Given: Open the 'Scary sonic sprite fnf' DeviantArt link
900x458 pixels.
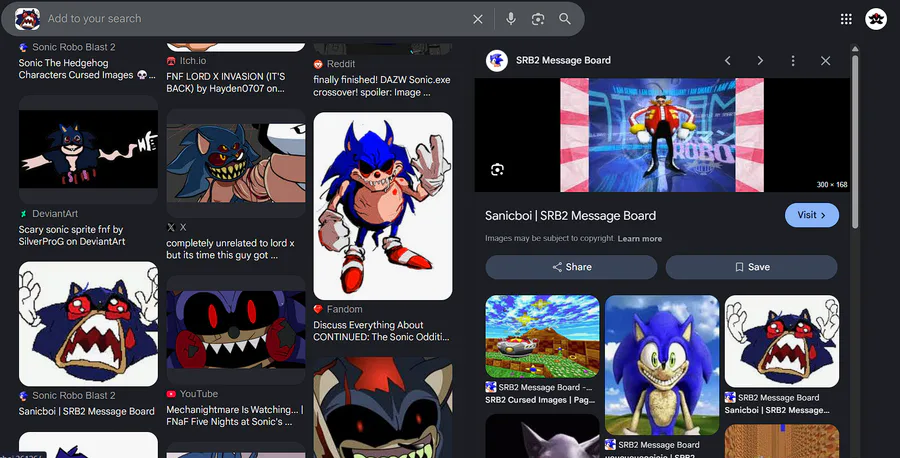Looking at the screenshot, I should [71, 235].
